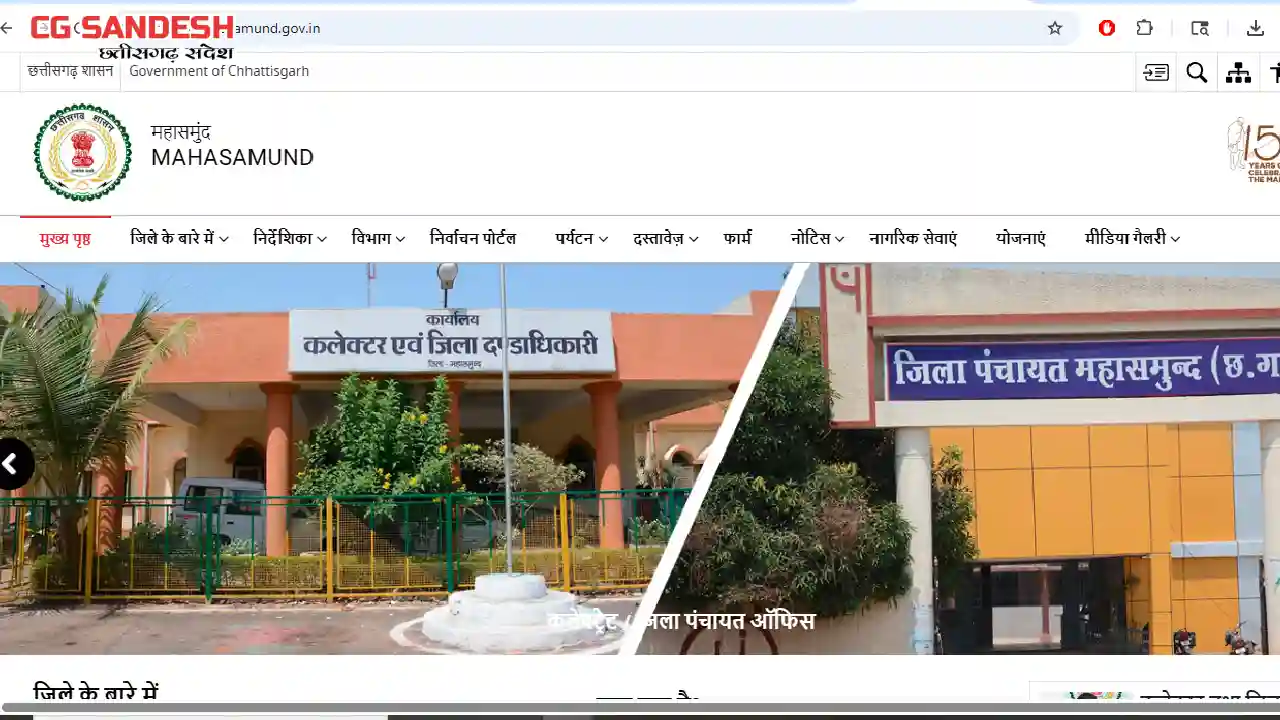Open the browser extensions puzzle icon

(x=1145, y=28)
